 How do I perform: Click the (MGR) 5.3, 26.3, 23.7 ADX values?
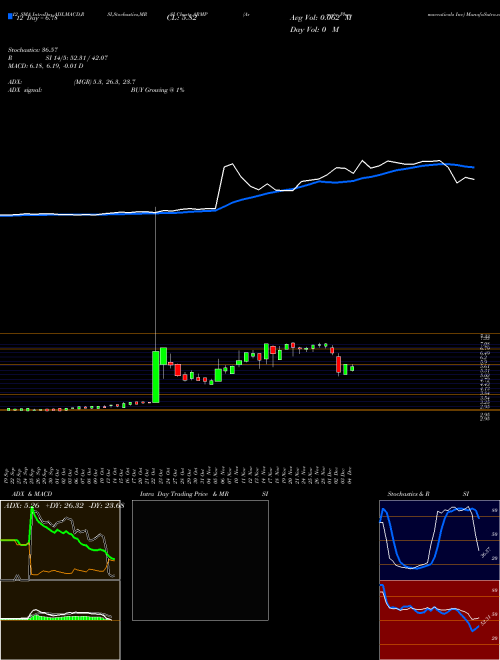(104, 82)
